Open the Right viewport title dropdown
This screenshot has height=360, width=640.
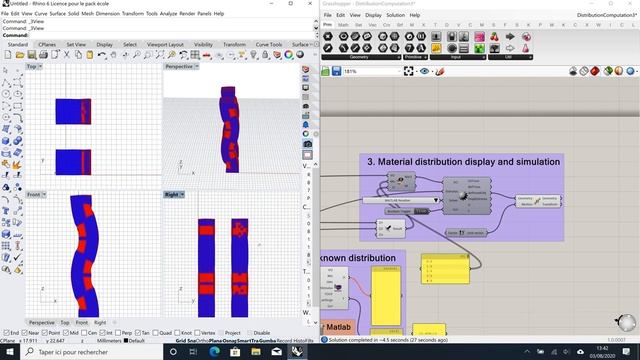[182, 195]
